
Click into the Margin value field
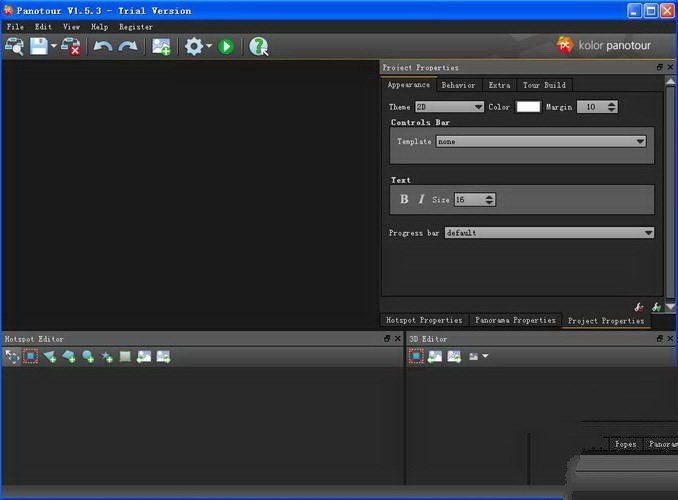pos(591,107)
